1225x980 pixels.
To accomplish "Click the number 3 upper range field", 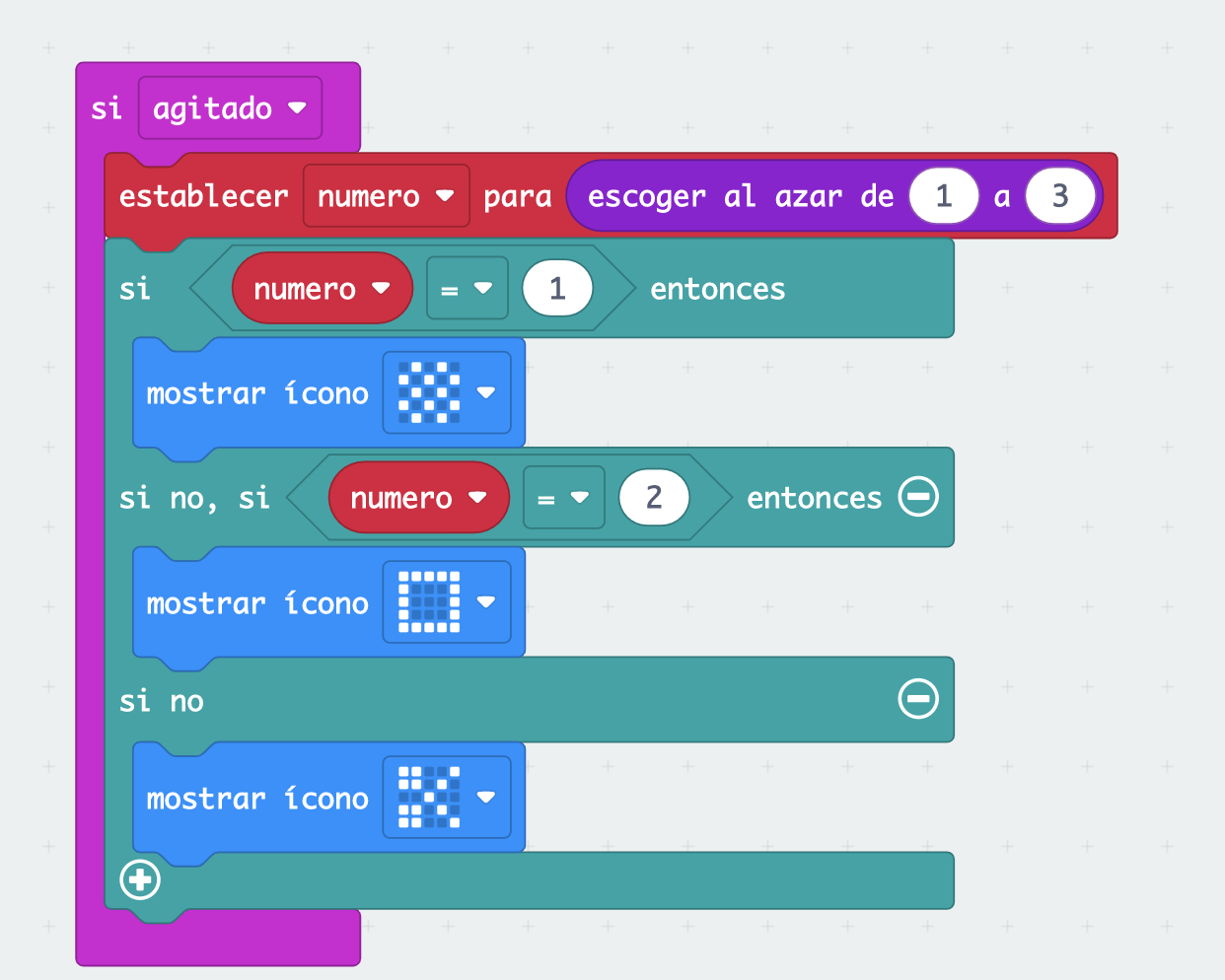I will pyautogui.click(x=1060, y=195).
